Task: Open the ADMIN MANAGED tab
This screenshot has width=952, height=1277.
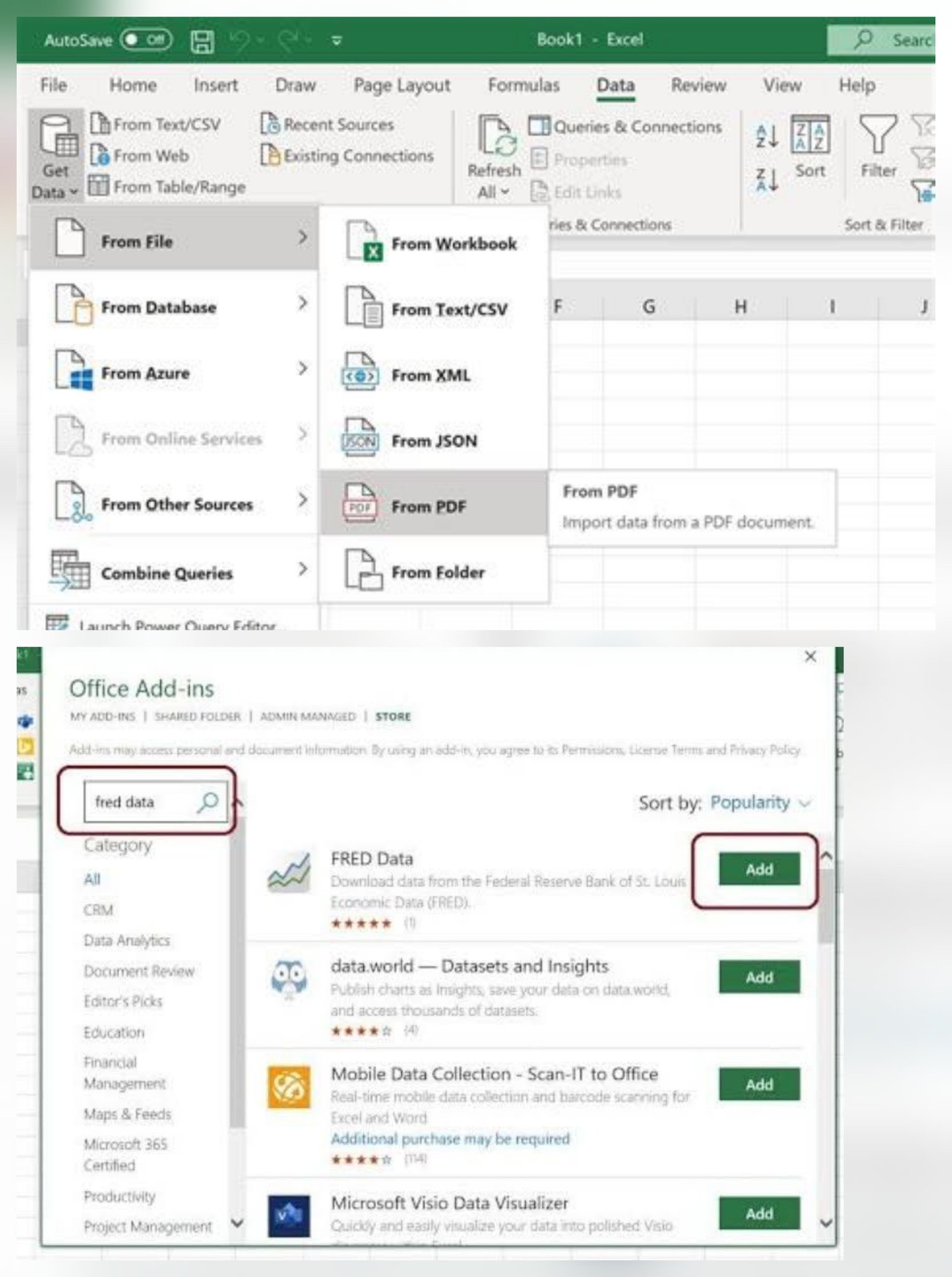Action: coord(307,716)
